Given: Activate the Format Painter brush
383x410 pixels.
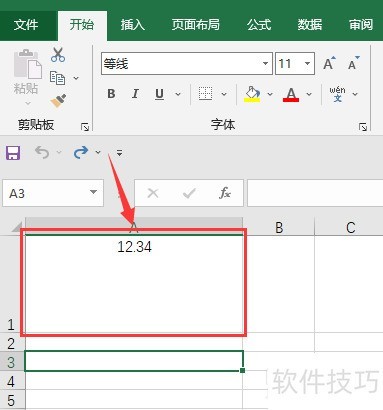Looking at the screenshot, I should tap(58, 101).
